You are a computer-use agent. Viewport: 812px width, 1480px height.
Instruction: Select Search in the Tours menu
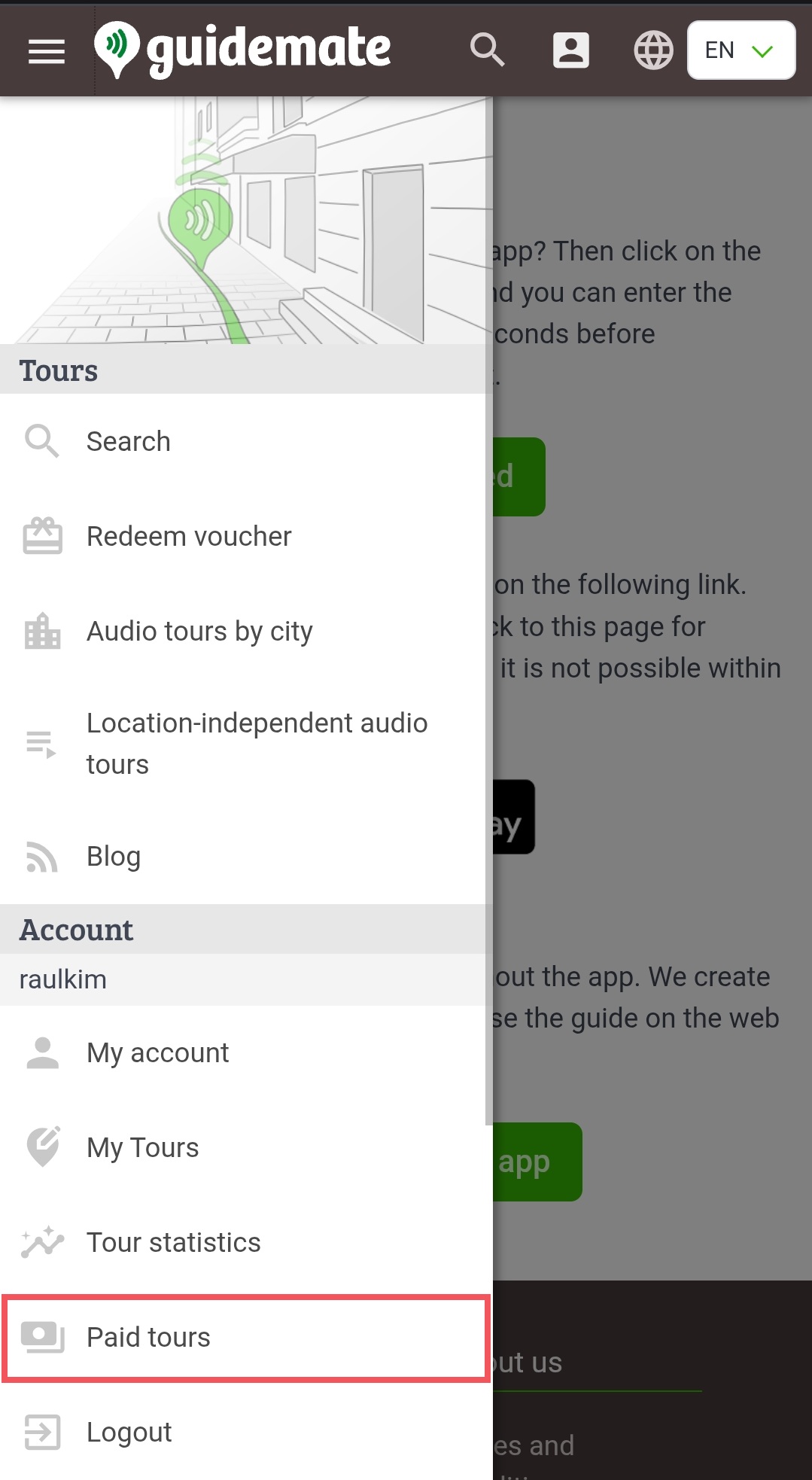(246, 441)
